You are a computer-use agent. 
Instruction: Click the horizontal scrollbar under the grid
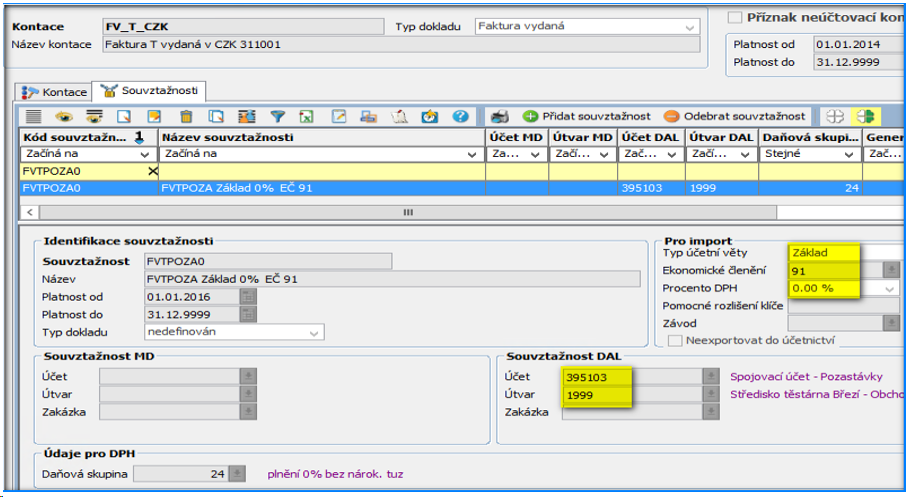point(407,212)
